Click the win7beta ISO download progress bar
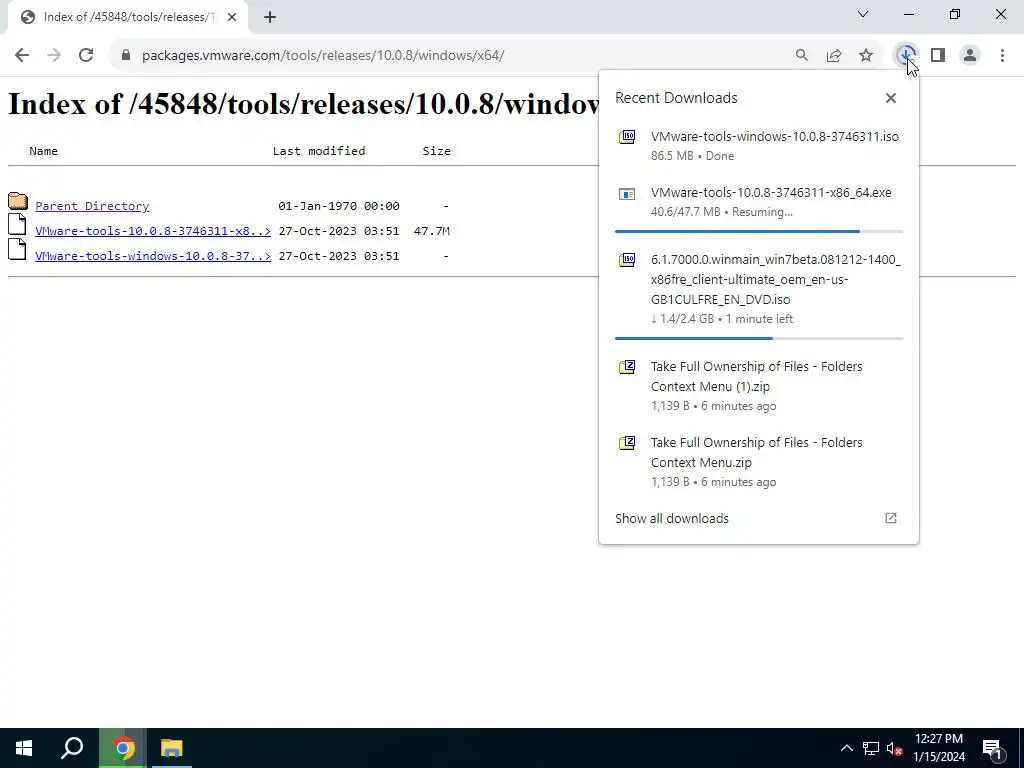This screenshot has width=1024, height=768. [x=759, y=338]
